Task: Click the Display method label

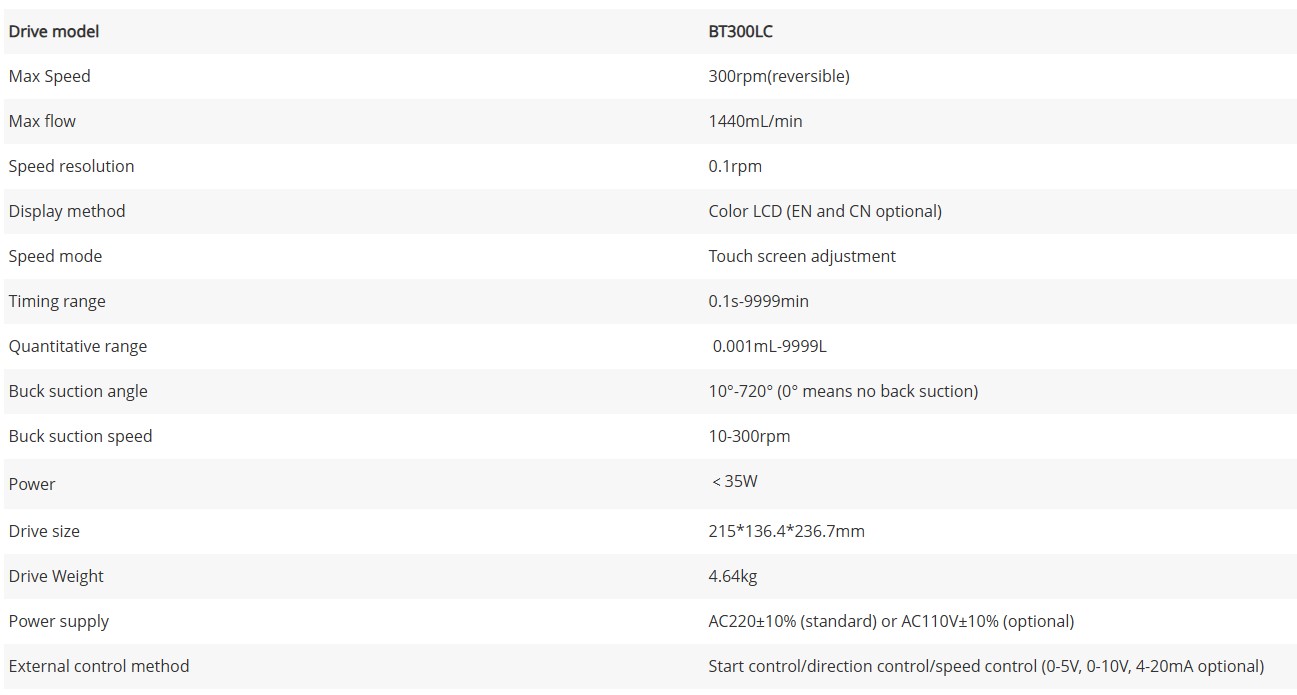Action: (x=67, y=211)
